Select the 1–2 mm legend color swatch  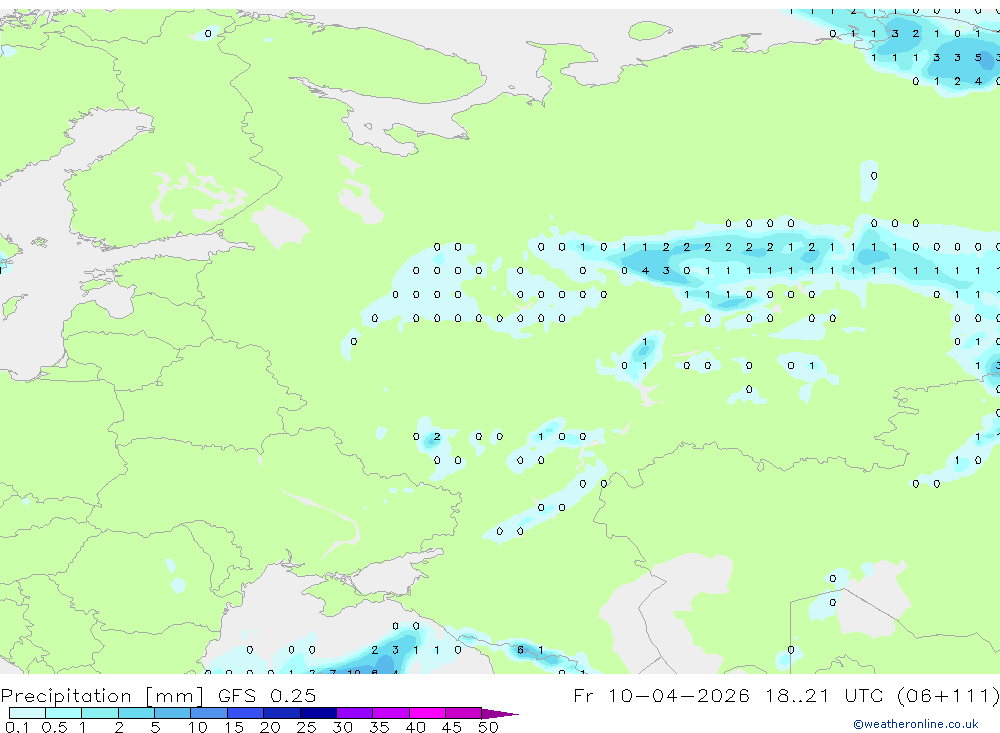coord(100,713)
